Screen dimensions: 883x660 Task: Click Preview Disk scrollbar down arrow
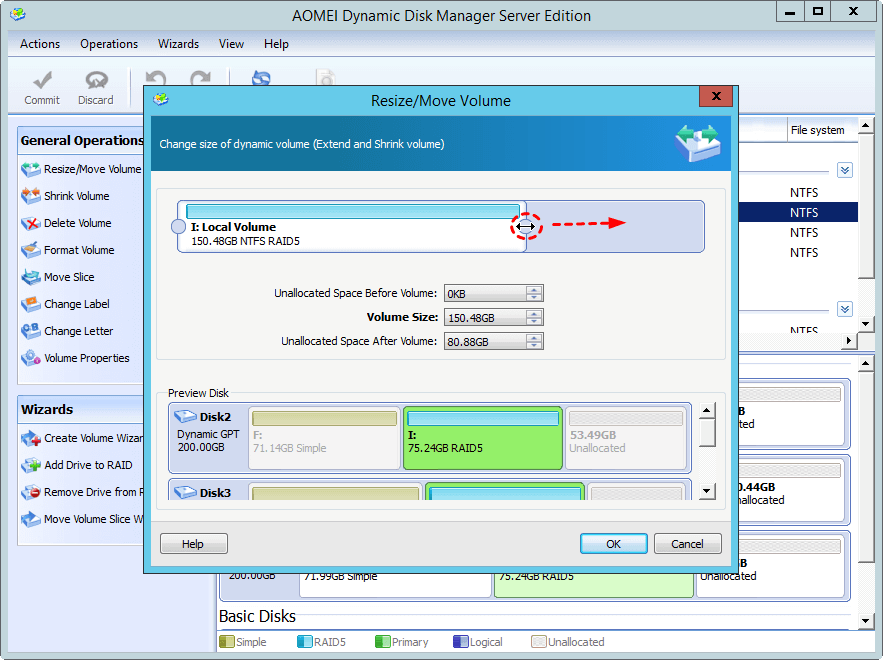[x=707, y=491]
